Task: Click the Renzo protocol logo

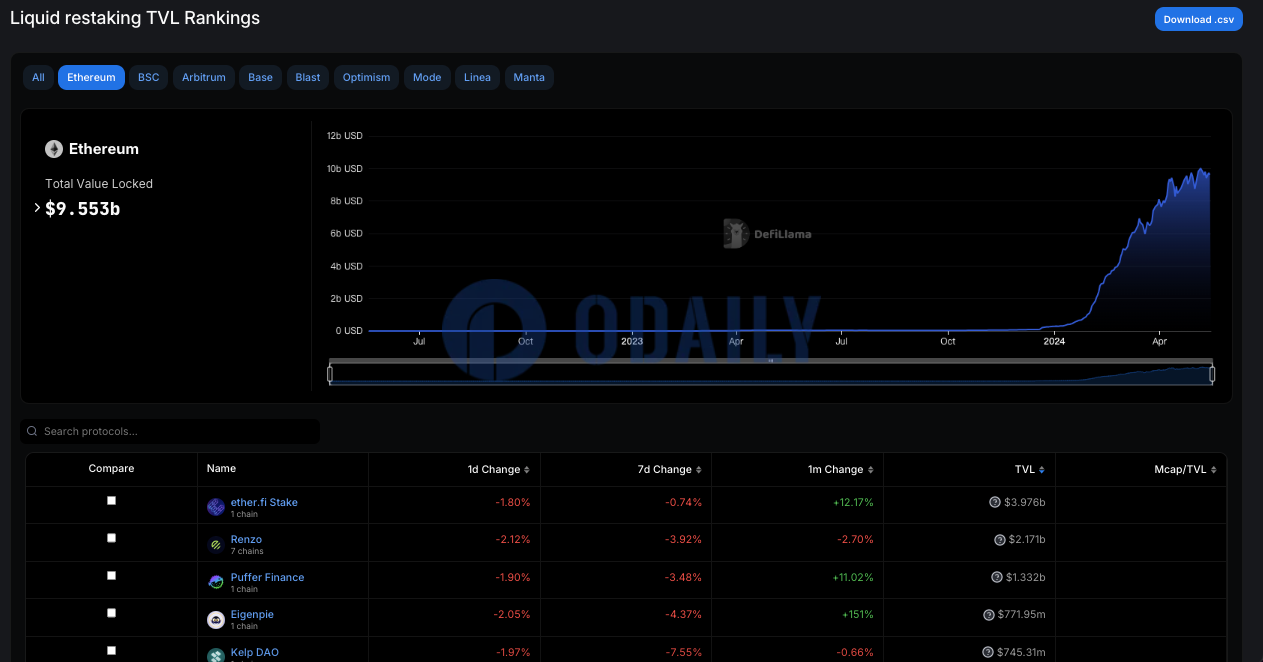Action: 216,545
